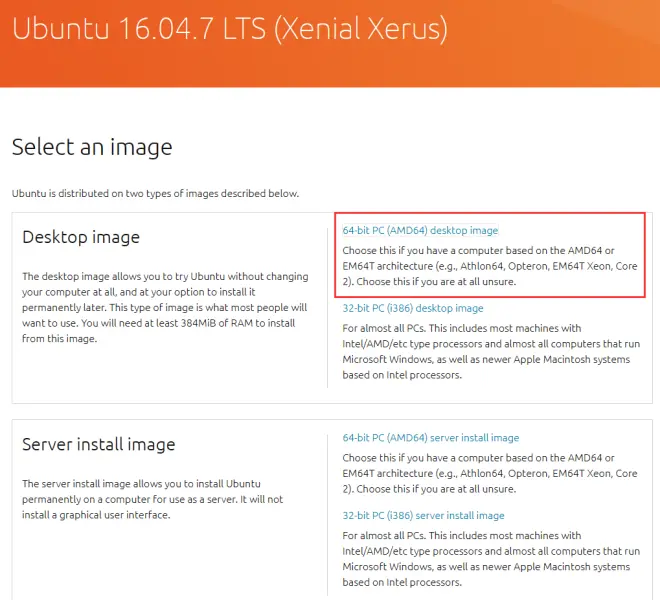Open the 64-bit PC (AMD64) desktop image link
660x600 pixels.
click(x=420, y=230)
